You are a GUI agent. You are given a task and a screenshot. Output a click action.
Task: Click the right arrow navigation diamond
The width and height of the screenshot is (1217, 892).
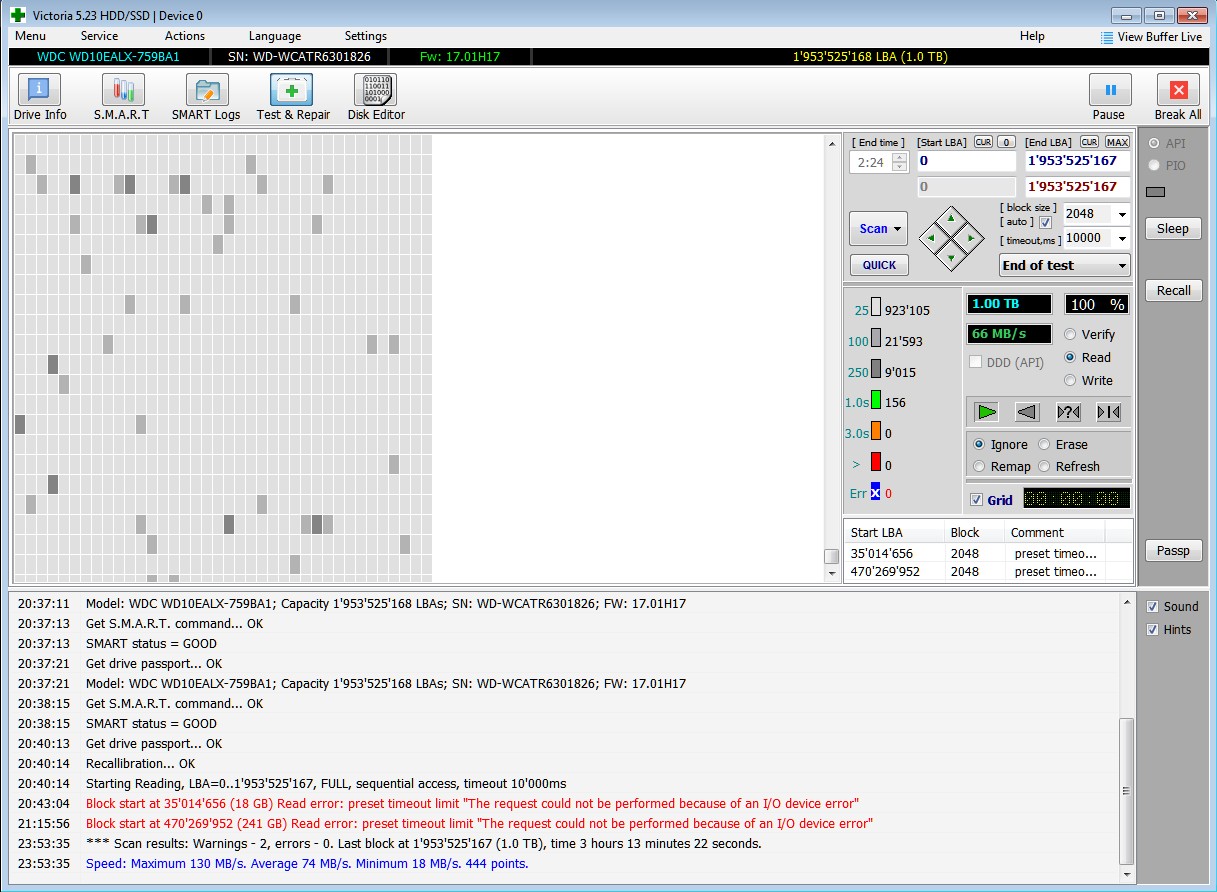(972, 238)
